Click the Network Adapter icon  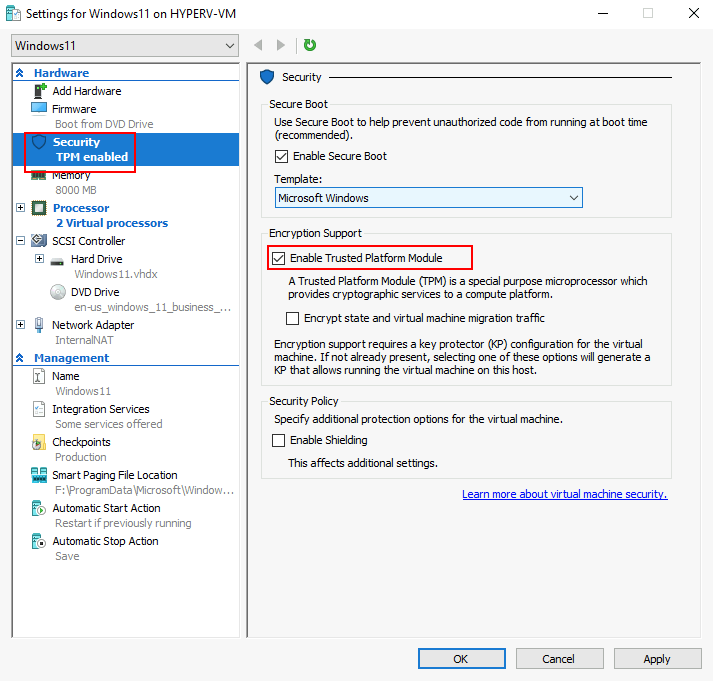pyautogui.click(x=39, y=325)
